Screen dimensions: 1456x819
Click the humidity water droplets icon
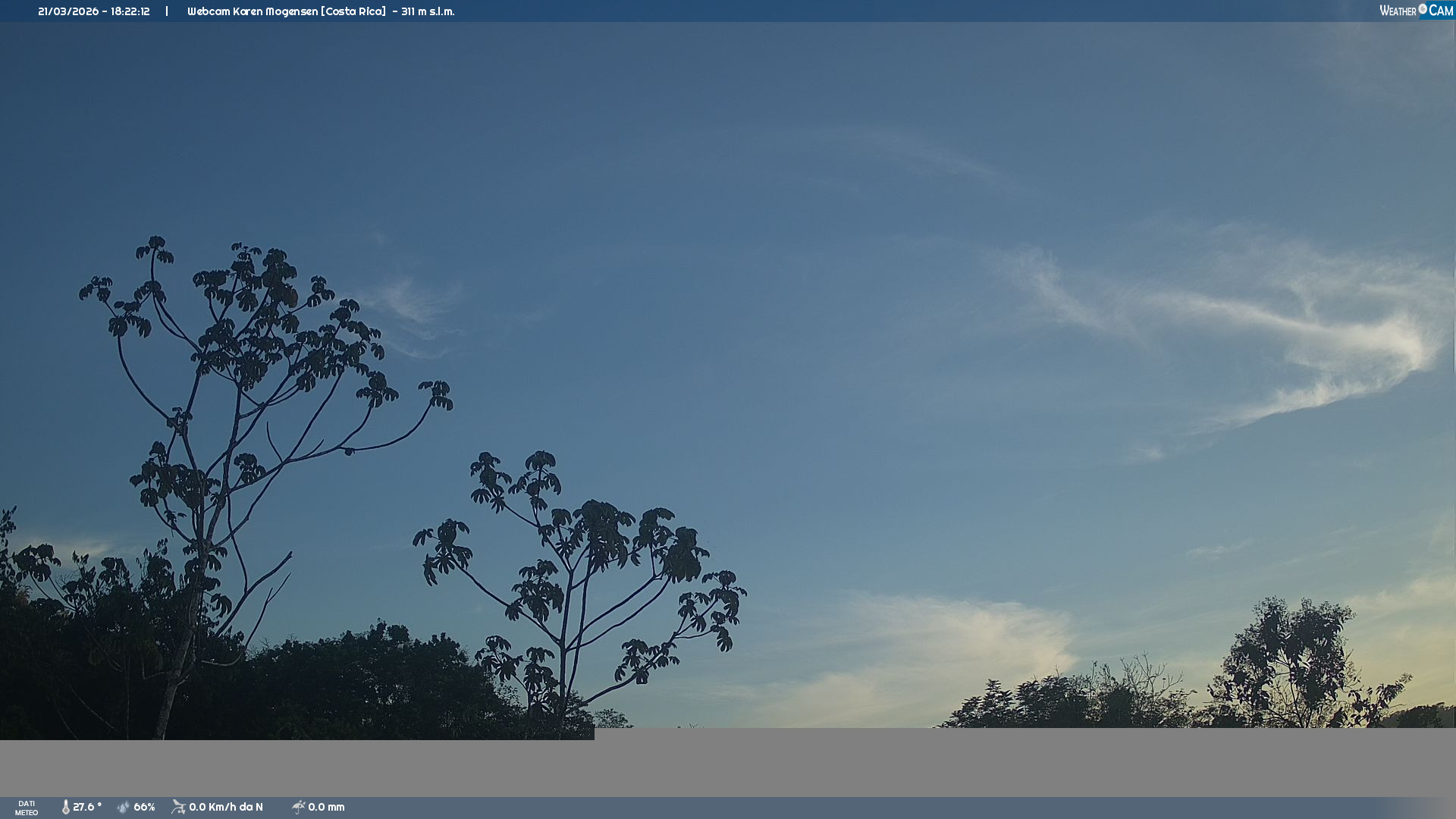click(124, 807)
